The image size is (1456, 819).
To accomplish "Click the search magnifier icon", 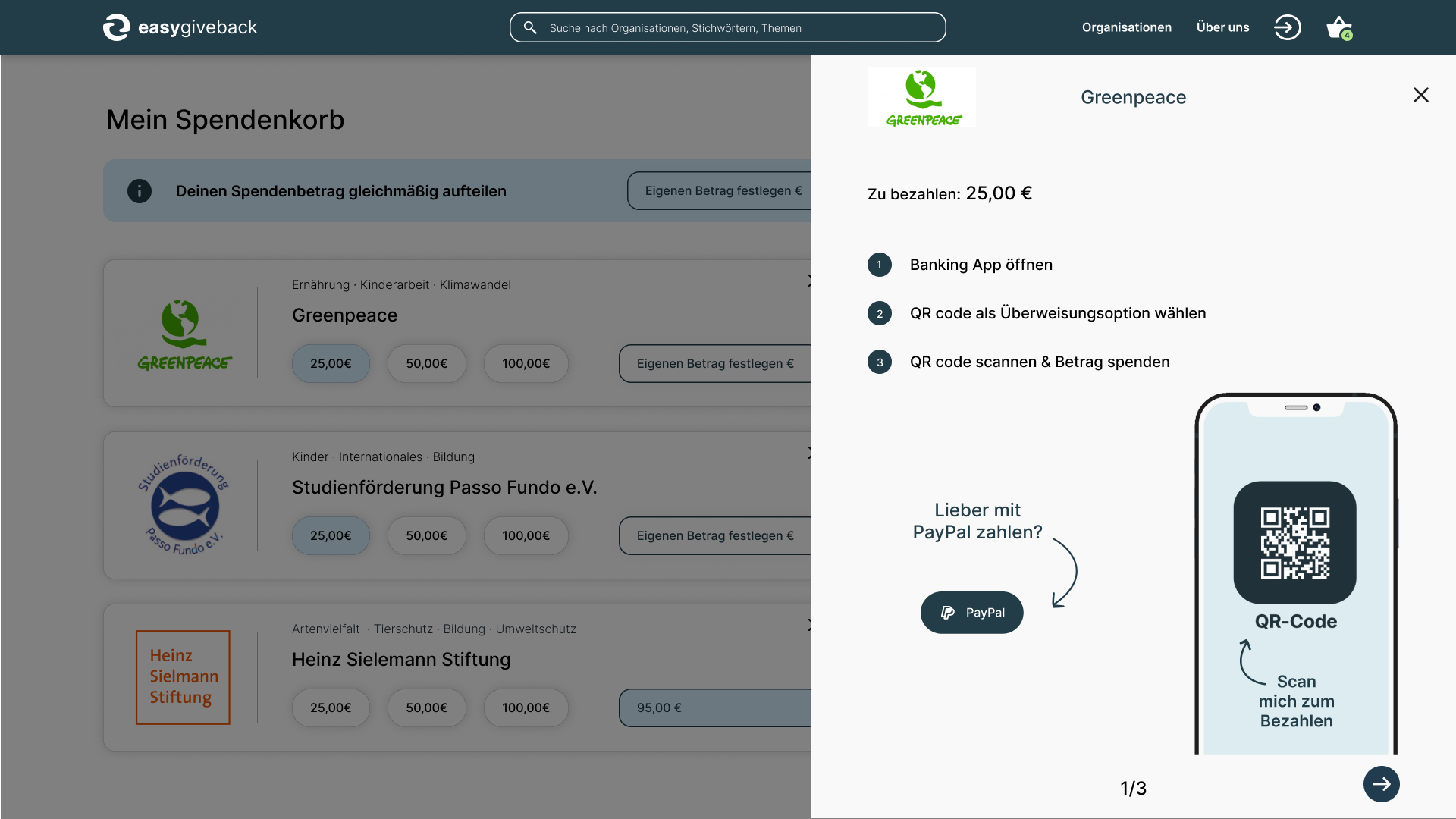I will [x=530, y=28].
